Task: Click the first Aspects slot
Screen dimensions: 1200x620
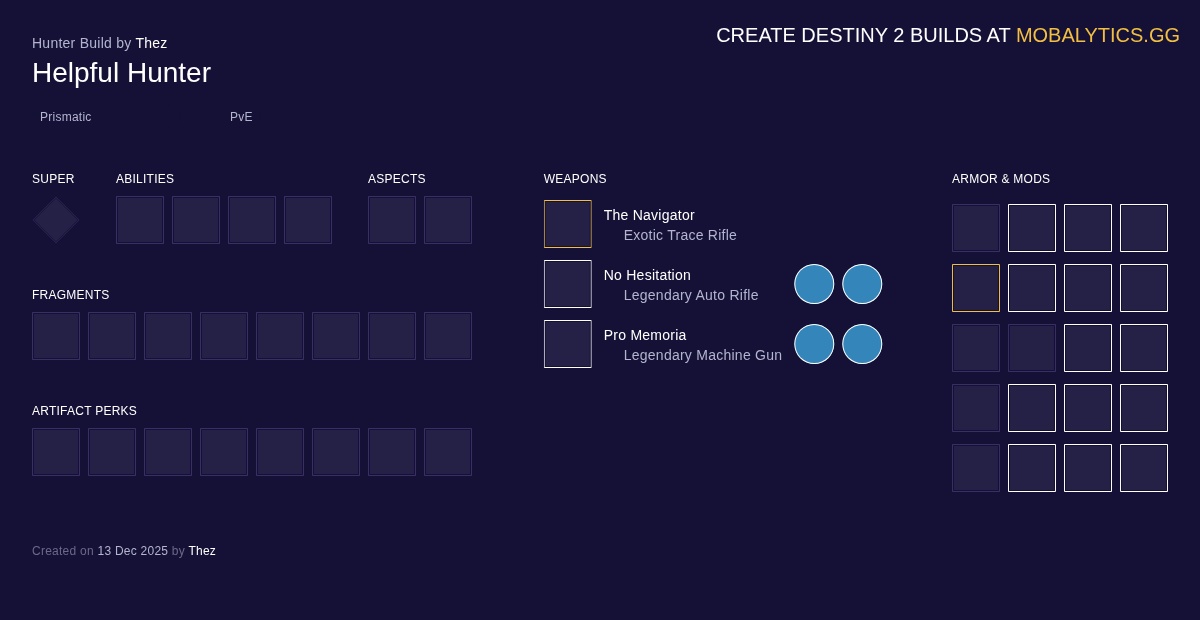Action: 392,219
